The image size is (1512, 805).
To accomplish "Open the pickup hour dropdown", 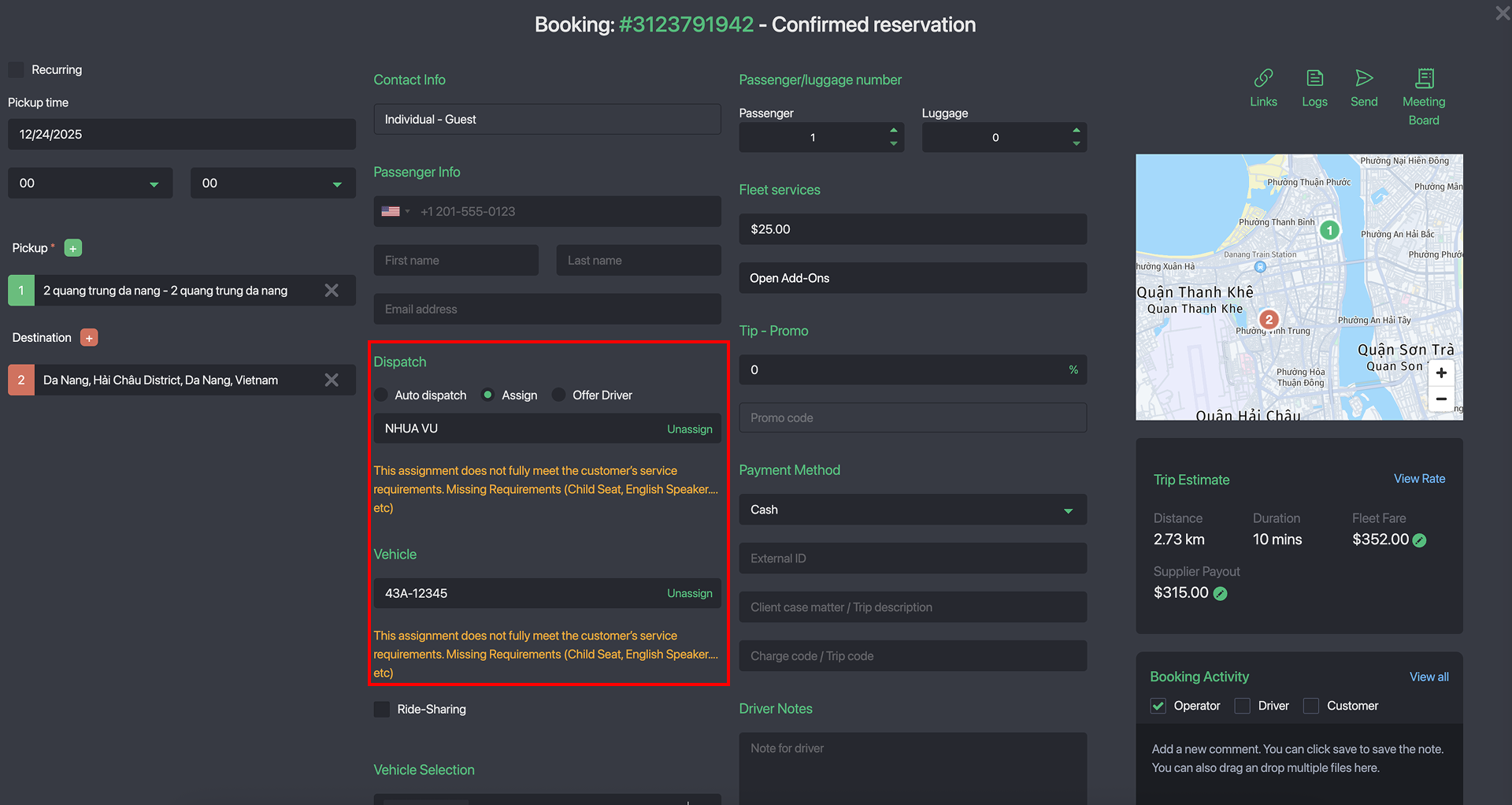I will pyautogui.click(x=91, y=183).
